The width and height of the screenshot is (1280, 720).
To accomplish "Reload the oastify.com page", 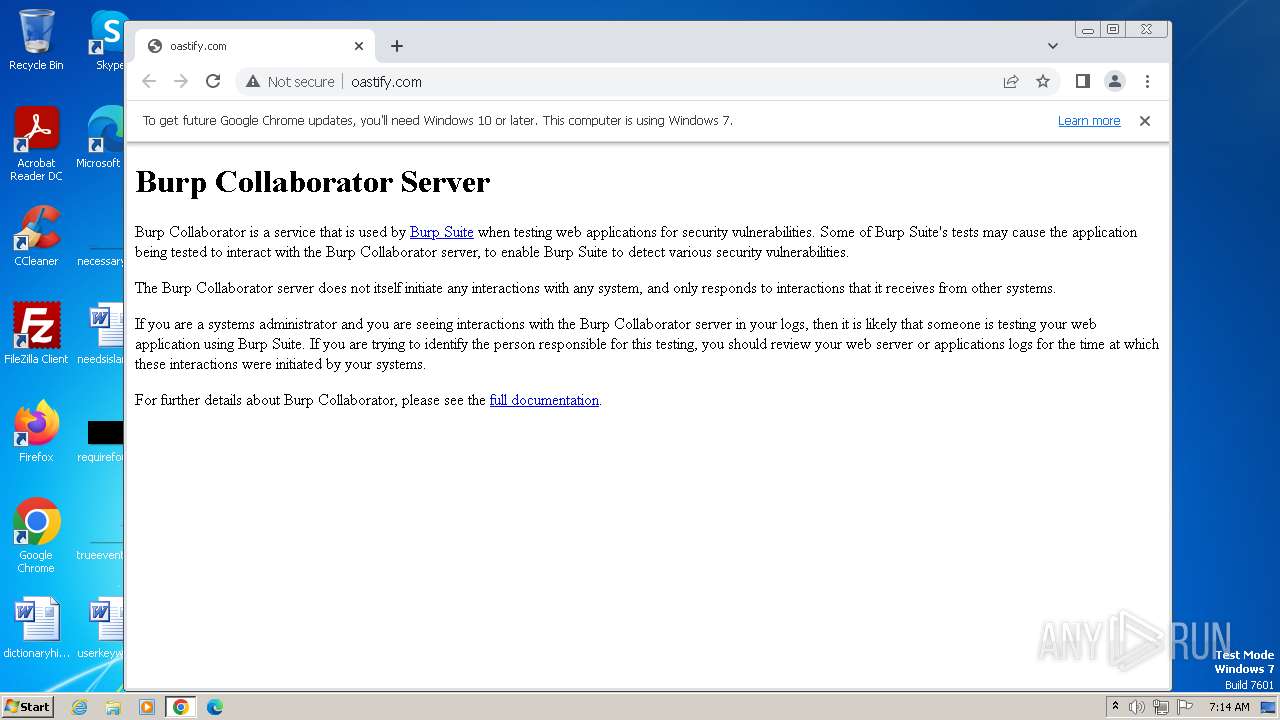I will [213, 82].
